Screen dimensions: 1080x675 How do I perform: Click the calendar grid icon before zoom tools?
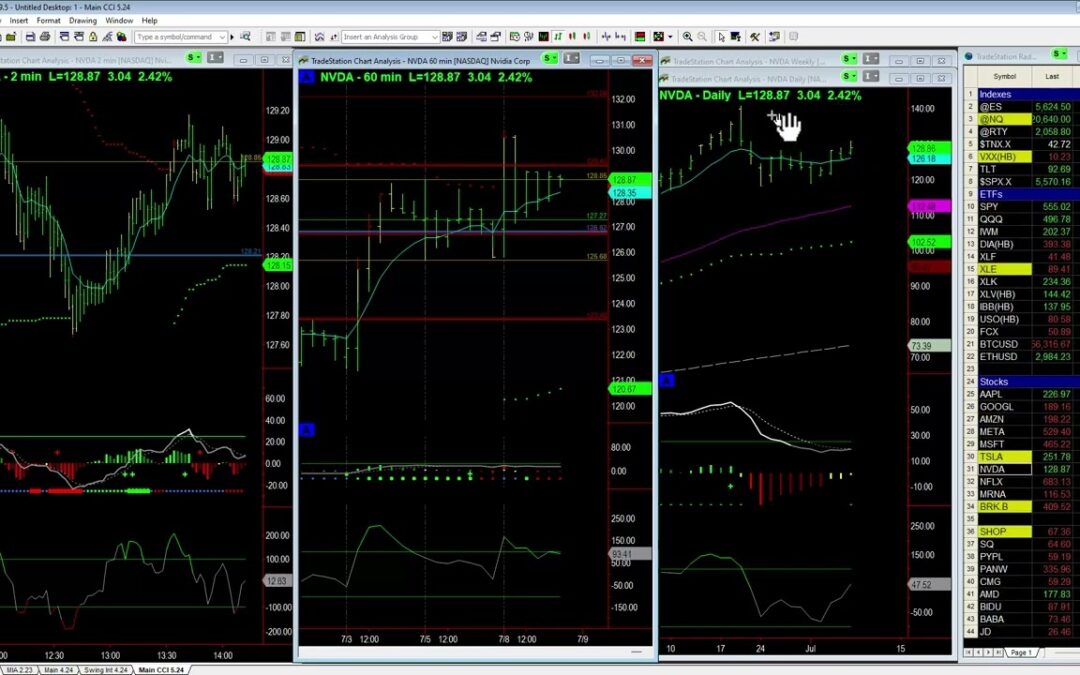[x=658, y=37]
